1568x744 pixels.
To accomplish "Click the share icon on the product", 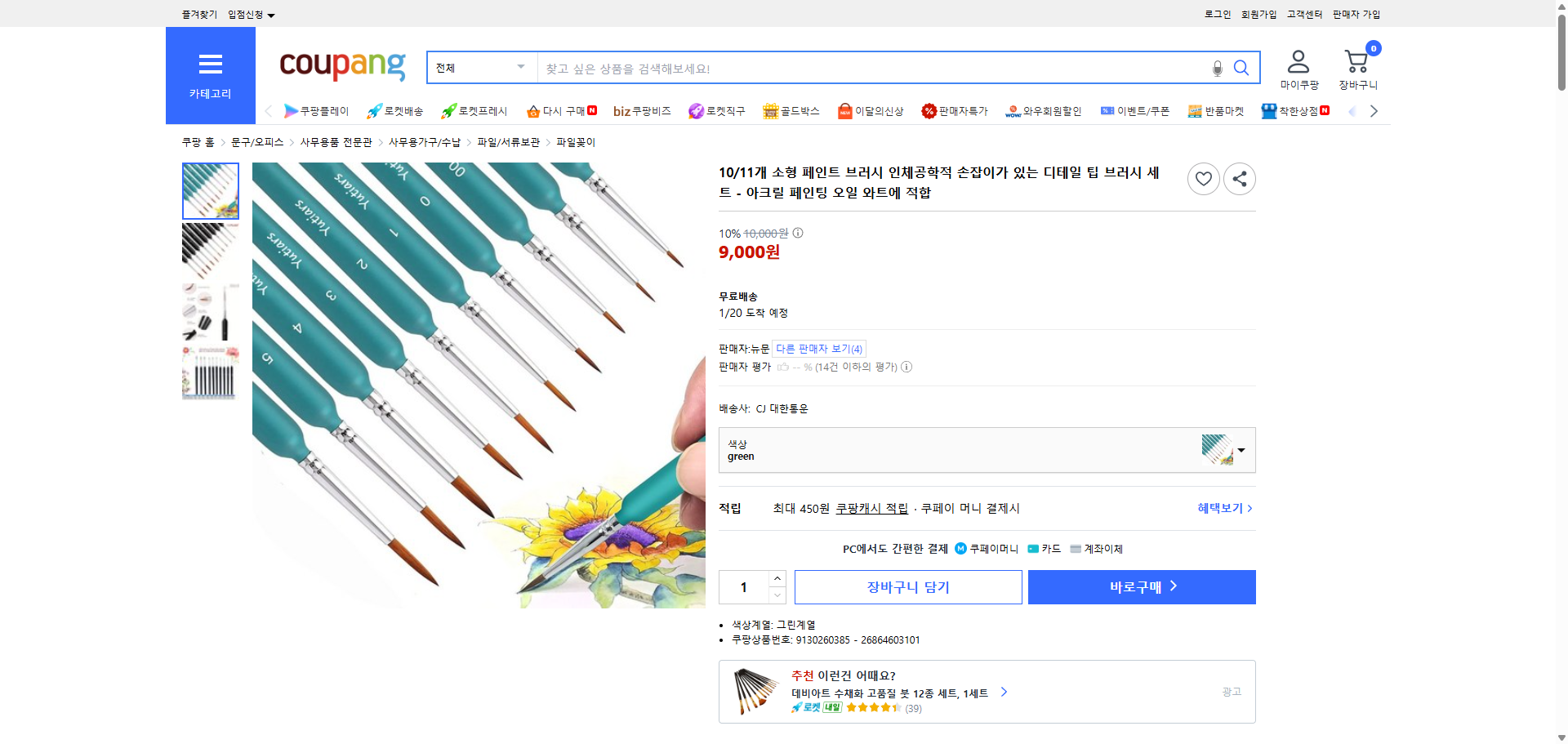I will [x=1239, y=179].
